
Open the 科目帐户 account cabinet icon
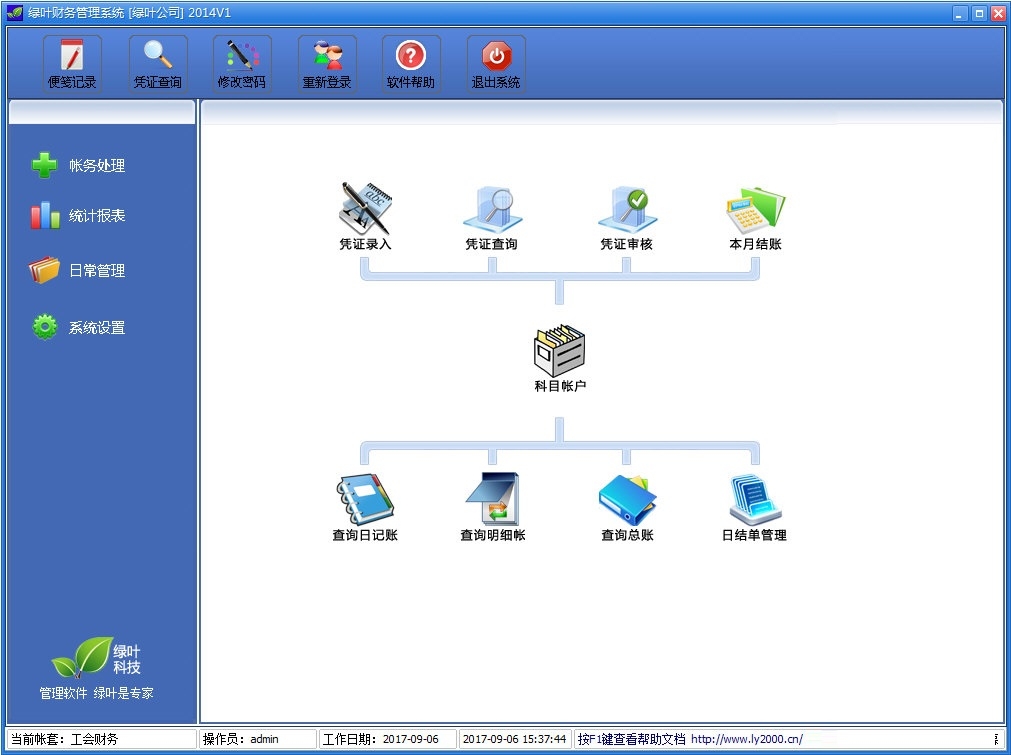tap(560, 351)
